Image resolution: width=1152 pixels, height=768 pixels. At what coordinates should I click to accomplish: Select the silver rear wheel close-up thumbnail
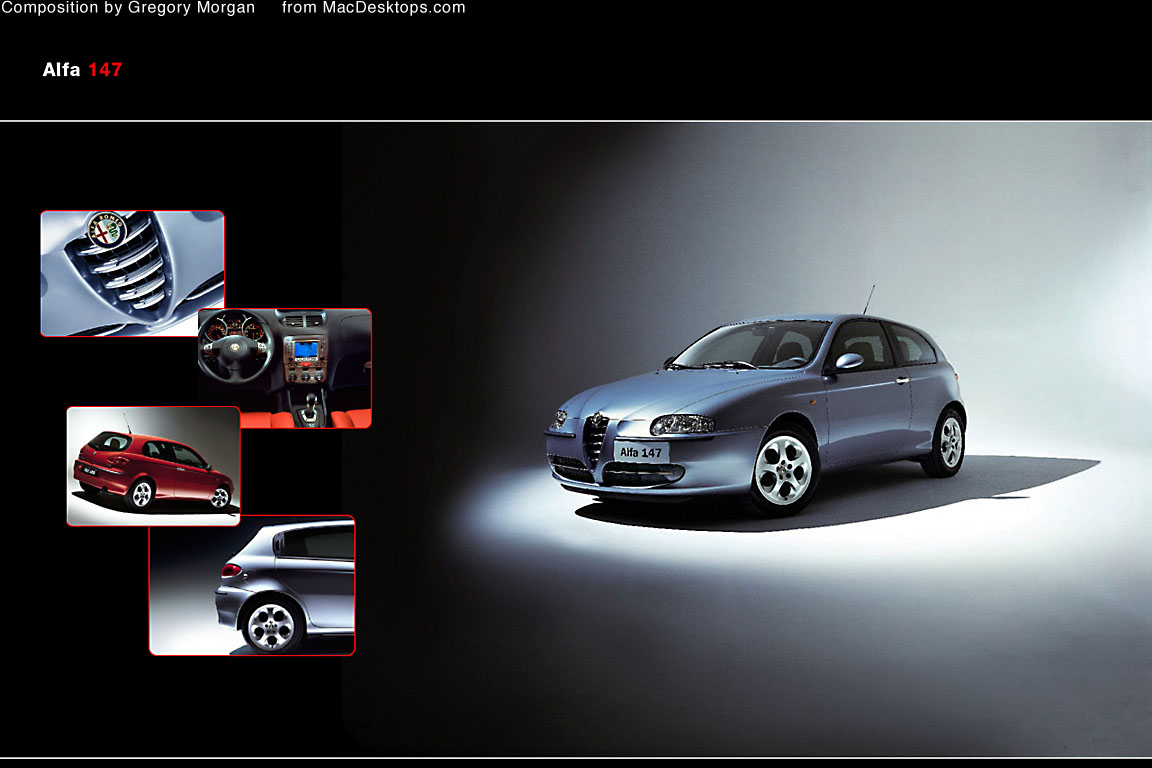coord(252,585)
